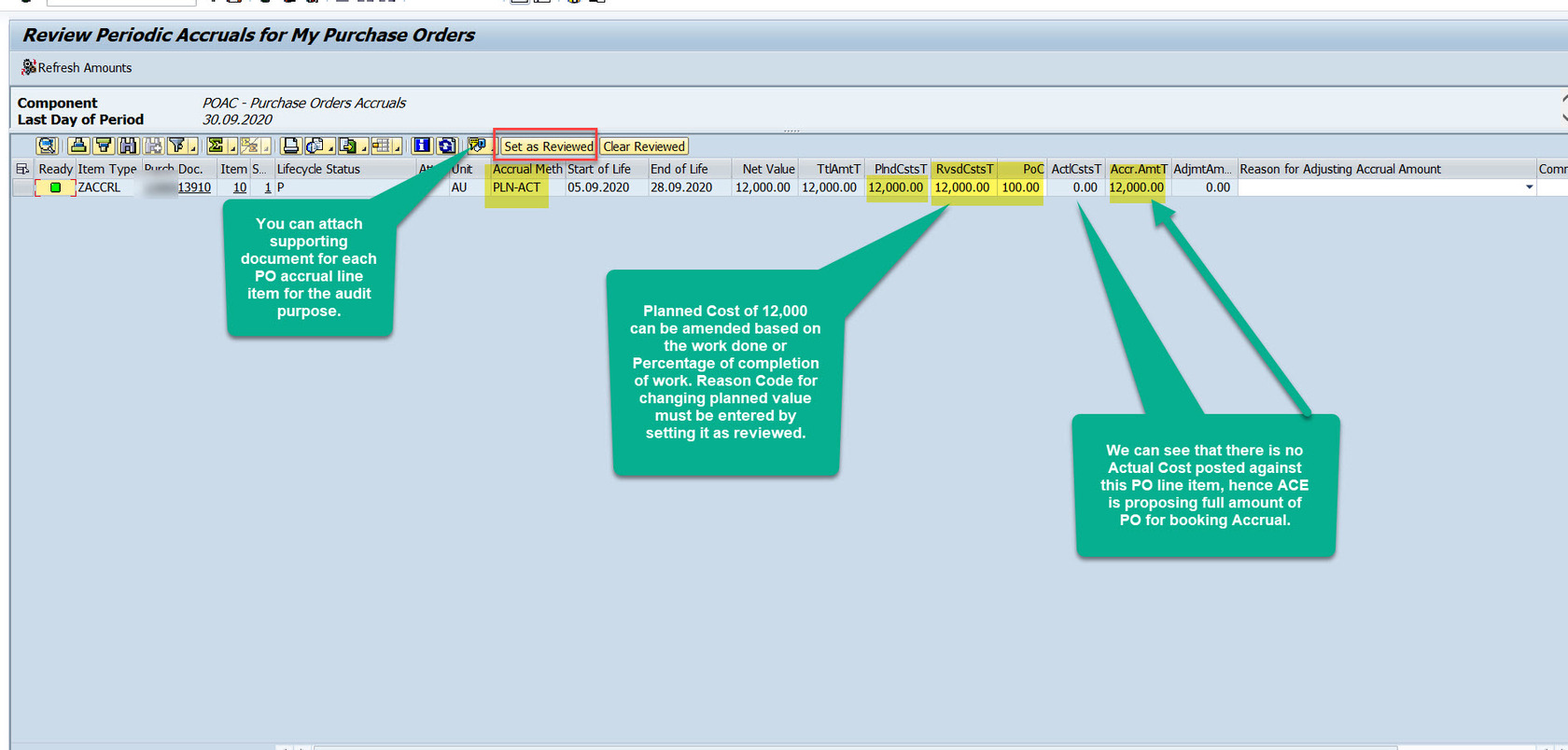Expand the Total sigma dropdown arrow

tap(231, 146)
